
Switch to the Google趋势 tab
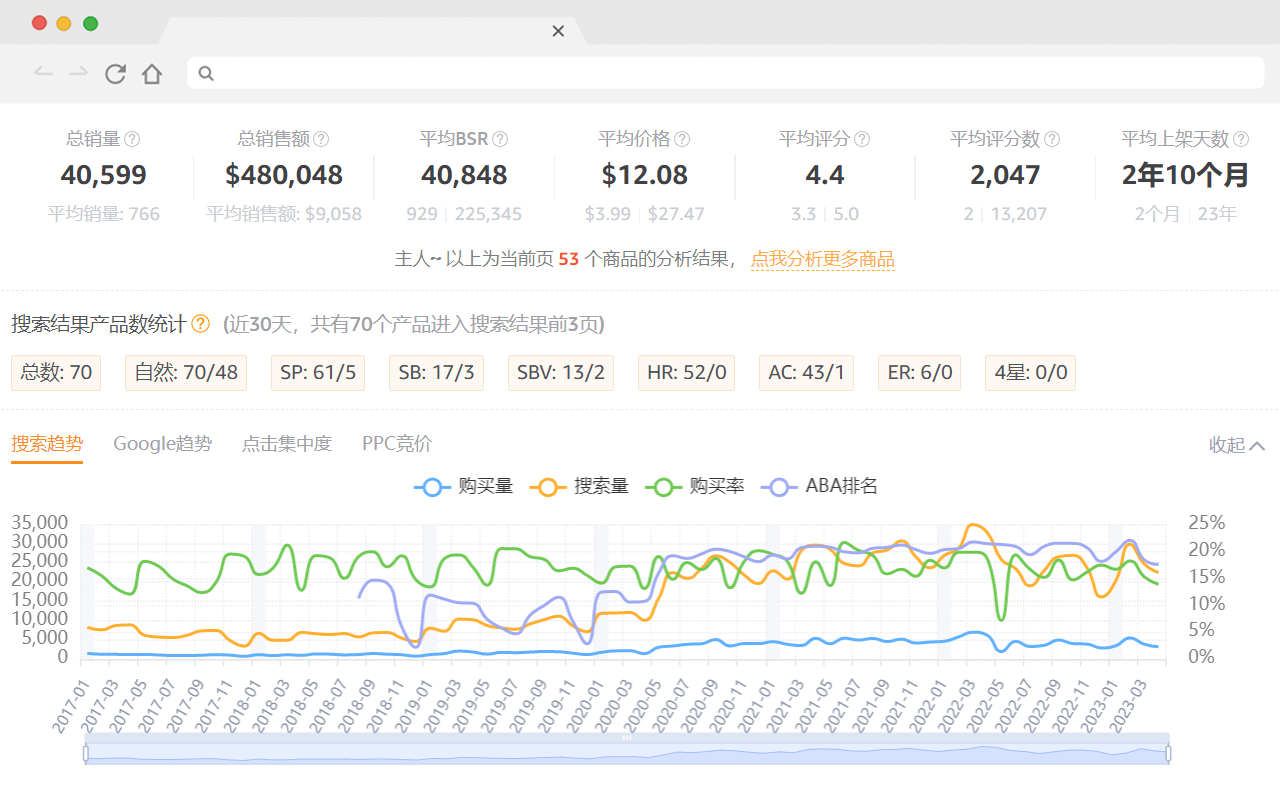(162, 443)
